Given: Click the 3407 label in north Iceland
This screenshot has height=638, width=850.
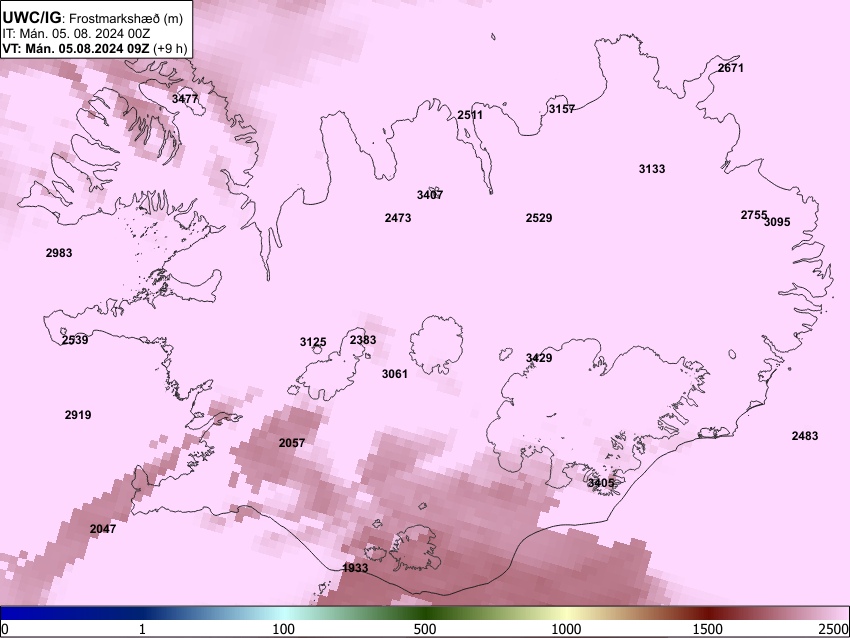Looking at the screenshot, I should tap(430, 195).
